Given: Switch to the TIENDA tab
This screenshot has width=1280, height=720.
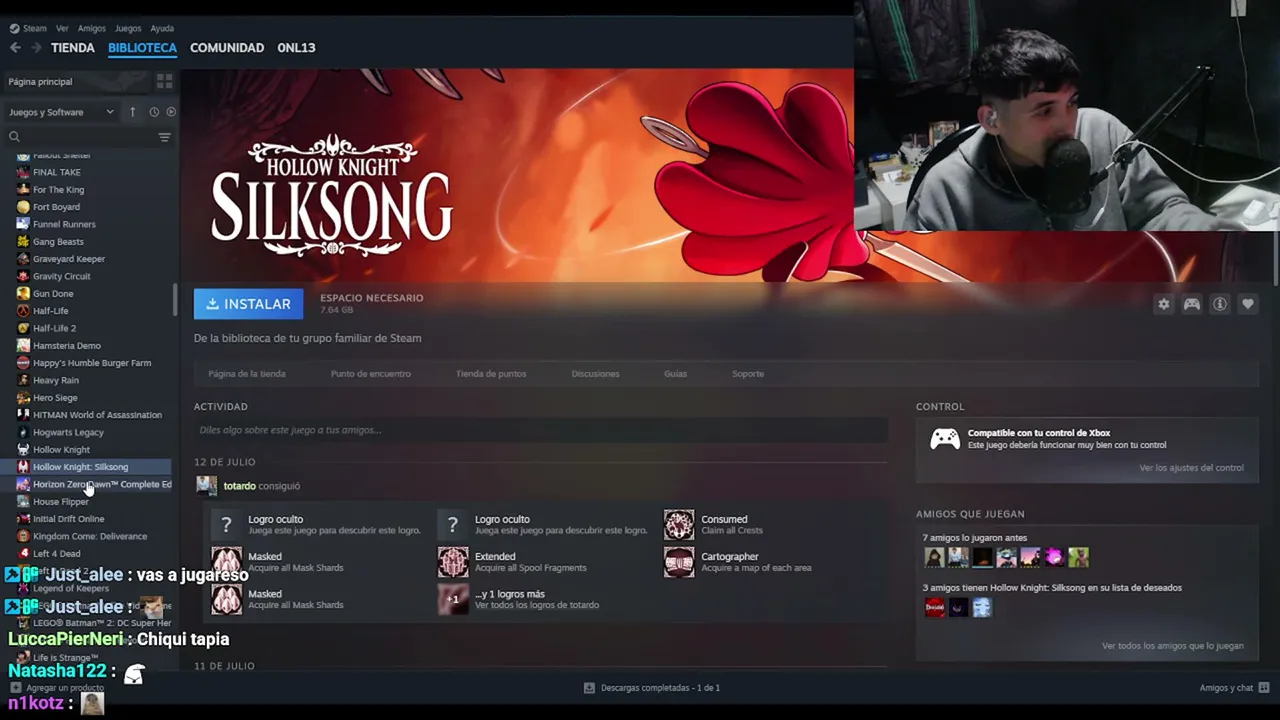Looking at the screenshot, I should pyautogui.click(x=73, y=48).
